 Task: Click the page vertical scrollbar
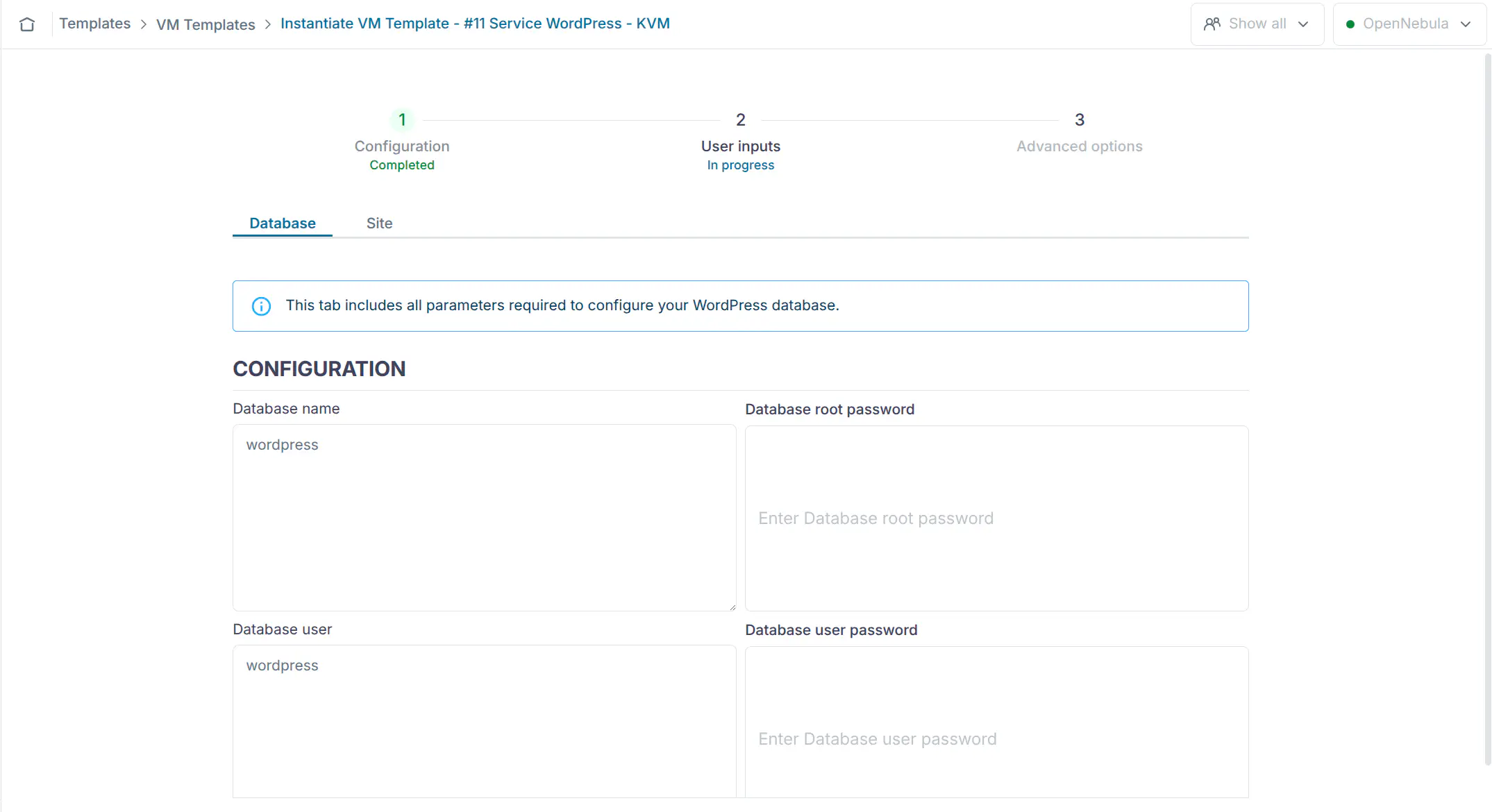pos(1487,409)
